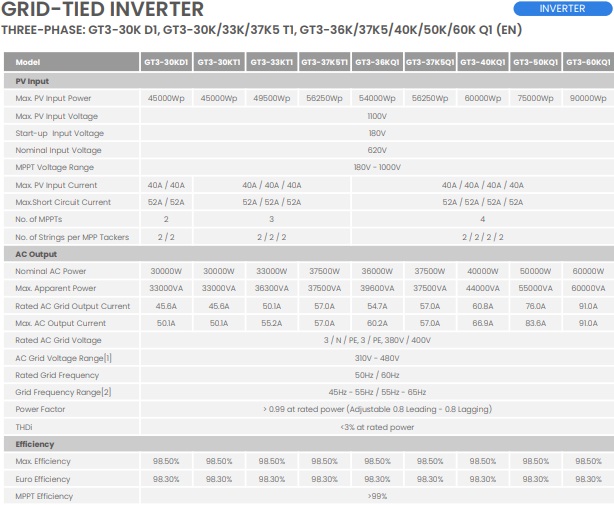Click the Power Factor row label
Screen dimensions: 614x505
40,409
